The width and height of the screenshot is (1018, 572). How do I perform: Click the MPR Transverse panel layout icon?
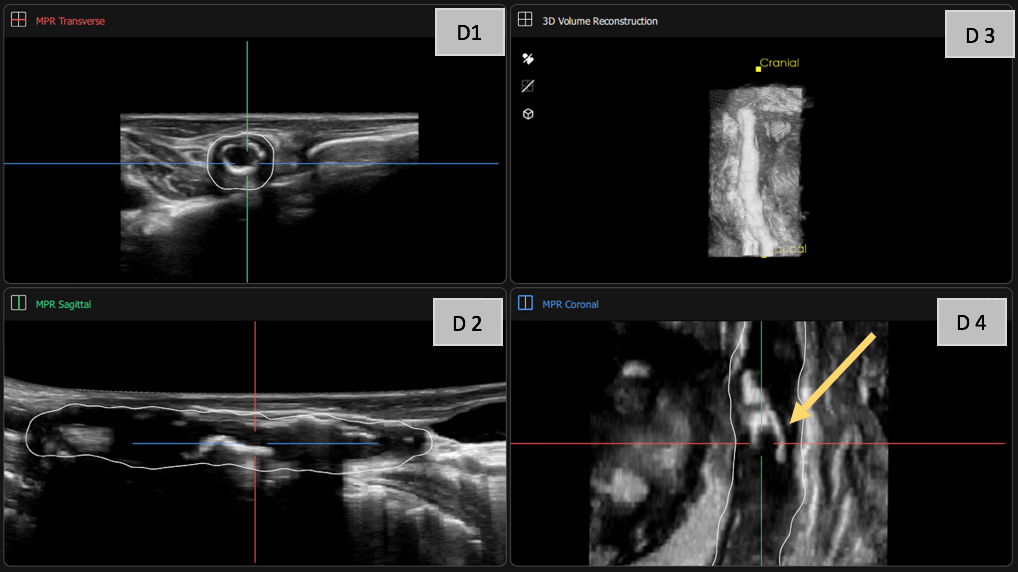tap(18, 21)
